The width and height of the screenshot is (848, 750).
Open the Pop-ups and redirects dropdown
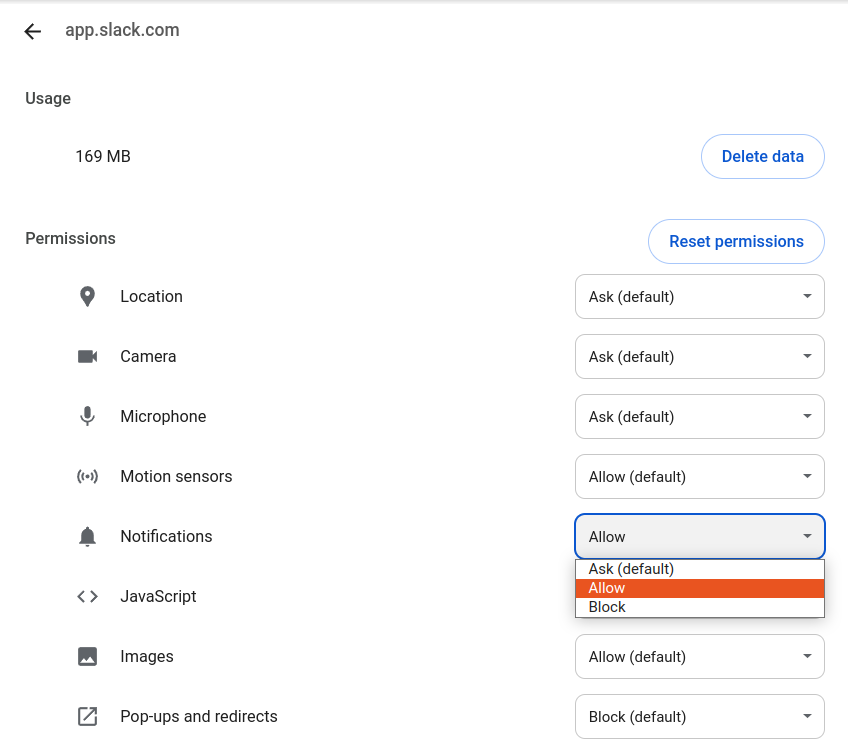pos(699,716)
